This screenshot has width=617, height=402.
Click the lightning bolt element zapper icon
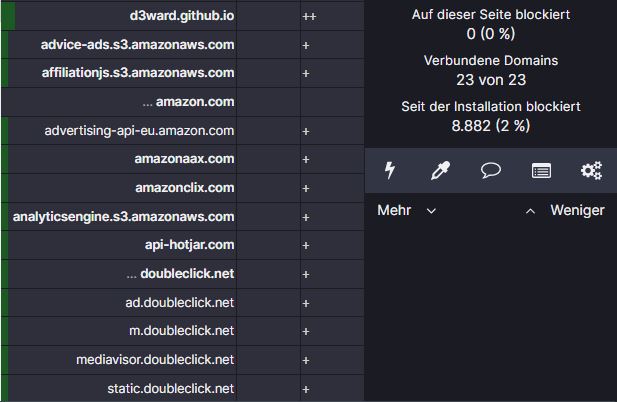(x=390, y=170)
